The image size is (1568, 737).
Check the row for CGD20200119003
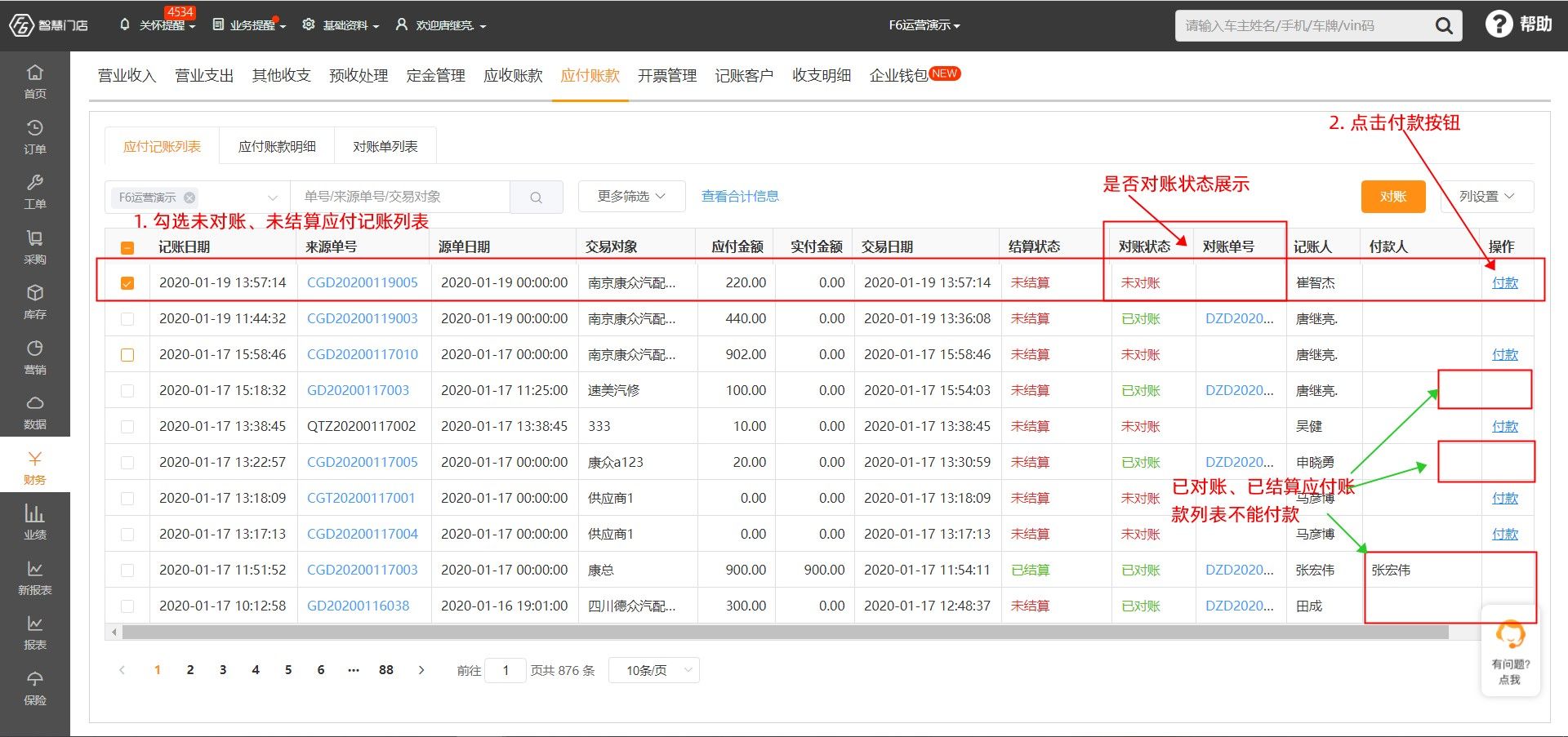coord(127,319)
